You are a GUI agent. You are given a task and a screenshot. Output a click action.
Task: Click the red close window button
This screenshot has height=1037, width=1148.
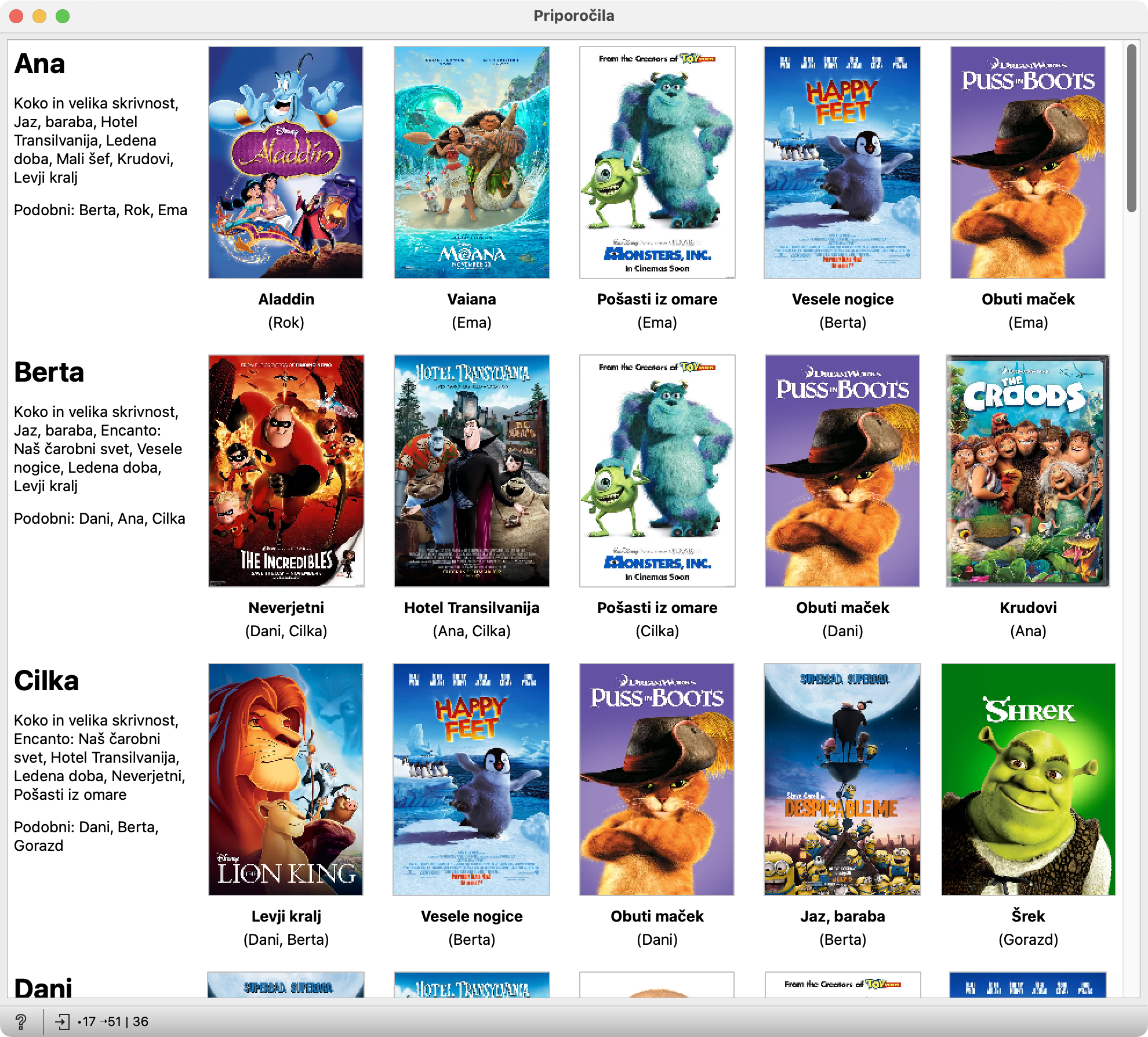tap(16, 16)
